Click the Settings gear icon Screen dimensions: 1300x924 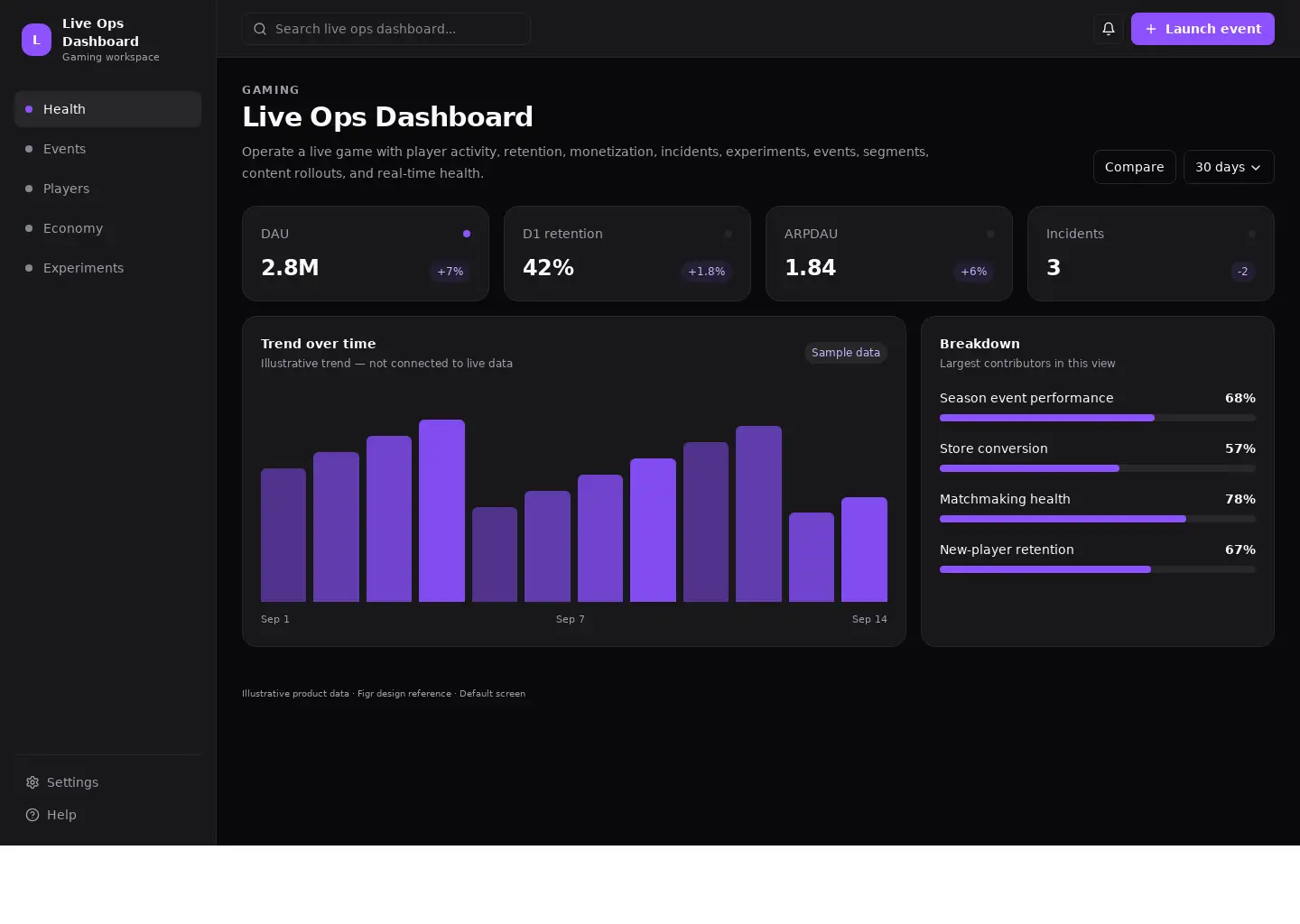click(32, 782)
